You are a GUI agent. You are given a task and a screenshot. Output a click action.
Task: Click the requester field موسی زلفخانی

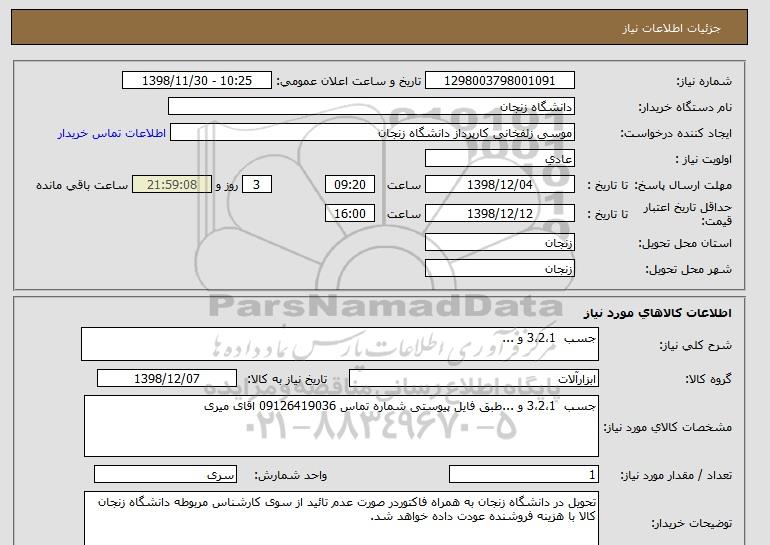(x=372, y=133)
